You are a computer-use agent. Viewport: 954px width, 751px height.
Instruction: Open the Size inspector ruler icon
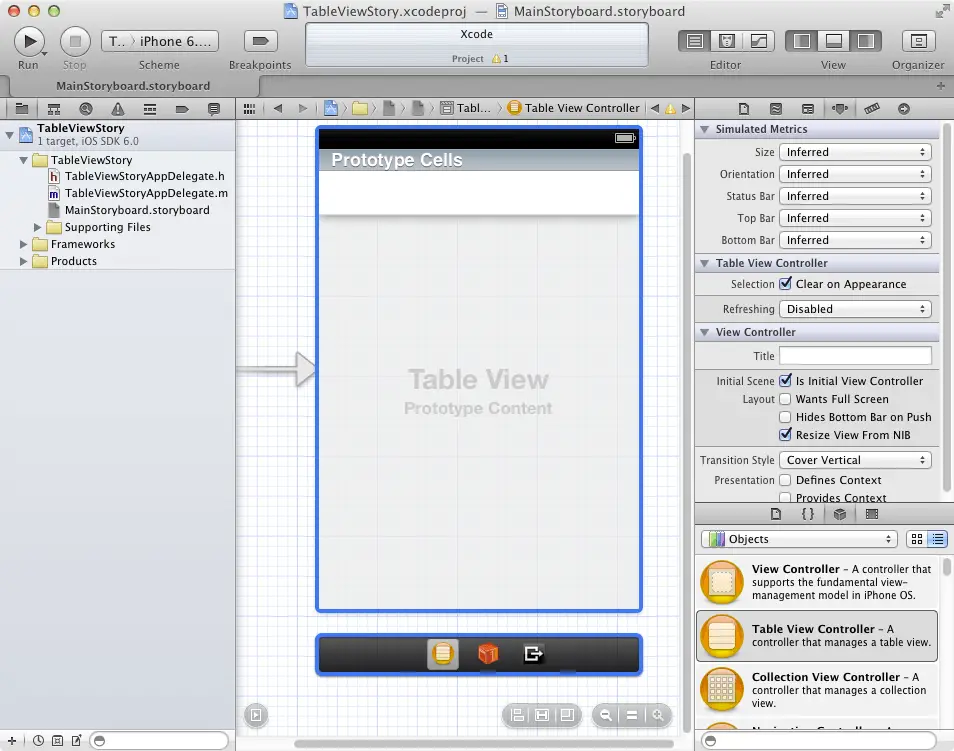pos(873,108)
